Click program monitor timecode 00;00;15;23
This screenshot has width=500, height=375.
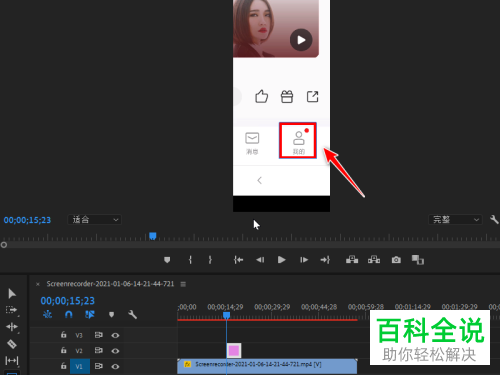point(27,220)
